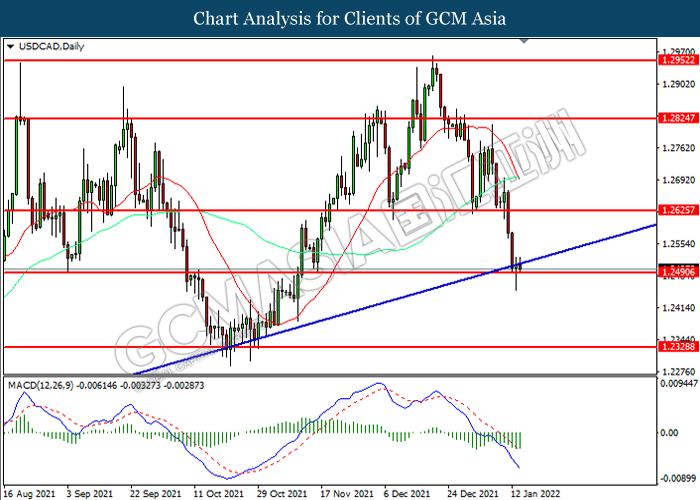Screen dimensions: 700x500
Task: Click the 1.29522 resistance price label
Action: [x=678, y=60]
